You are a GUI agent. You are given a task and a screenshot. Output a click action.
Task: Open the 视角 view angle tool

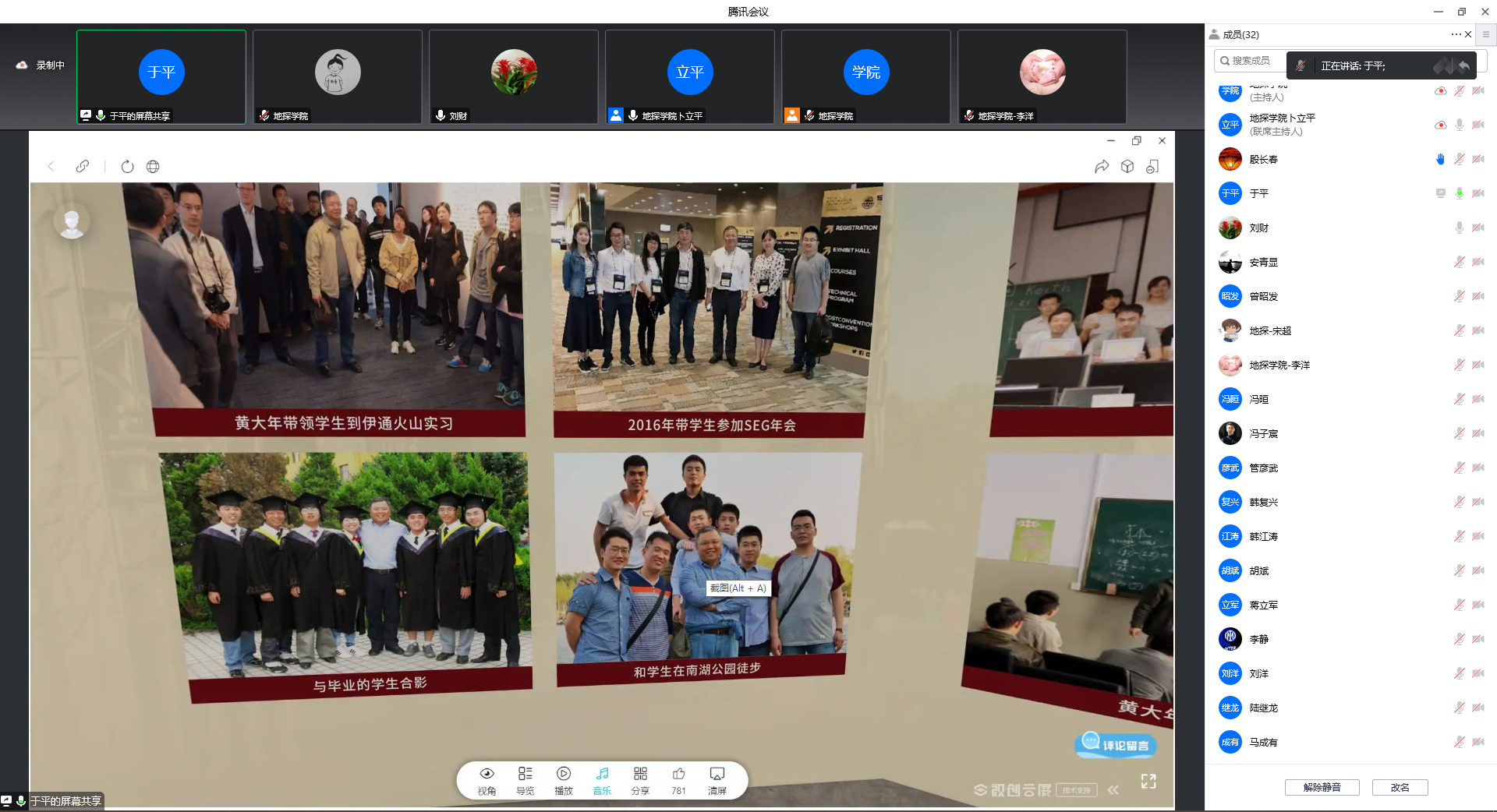487,780
